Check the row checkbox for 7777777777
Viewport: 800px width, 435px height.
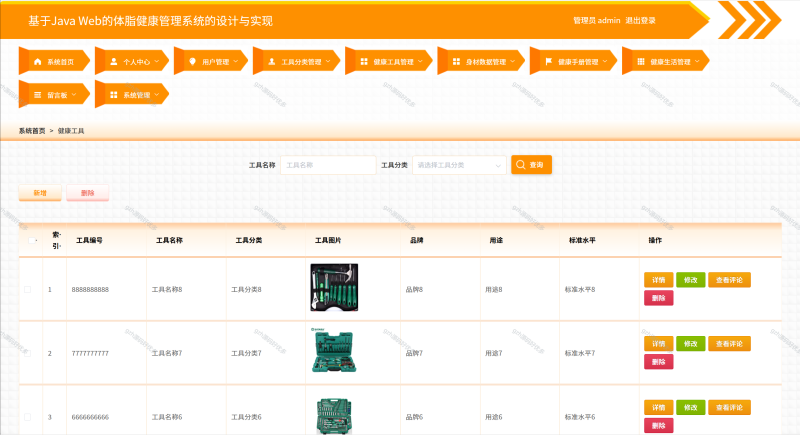[28, 353]
